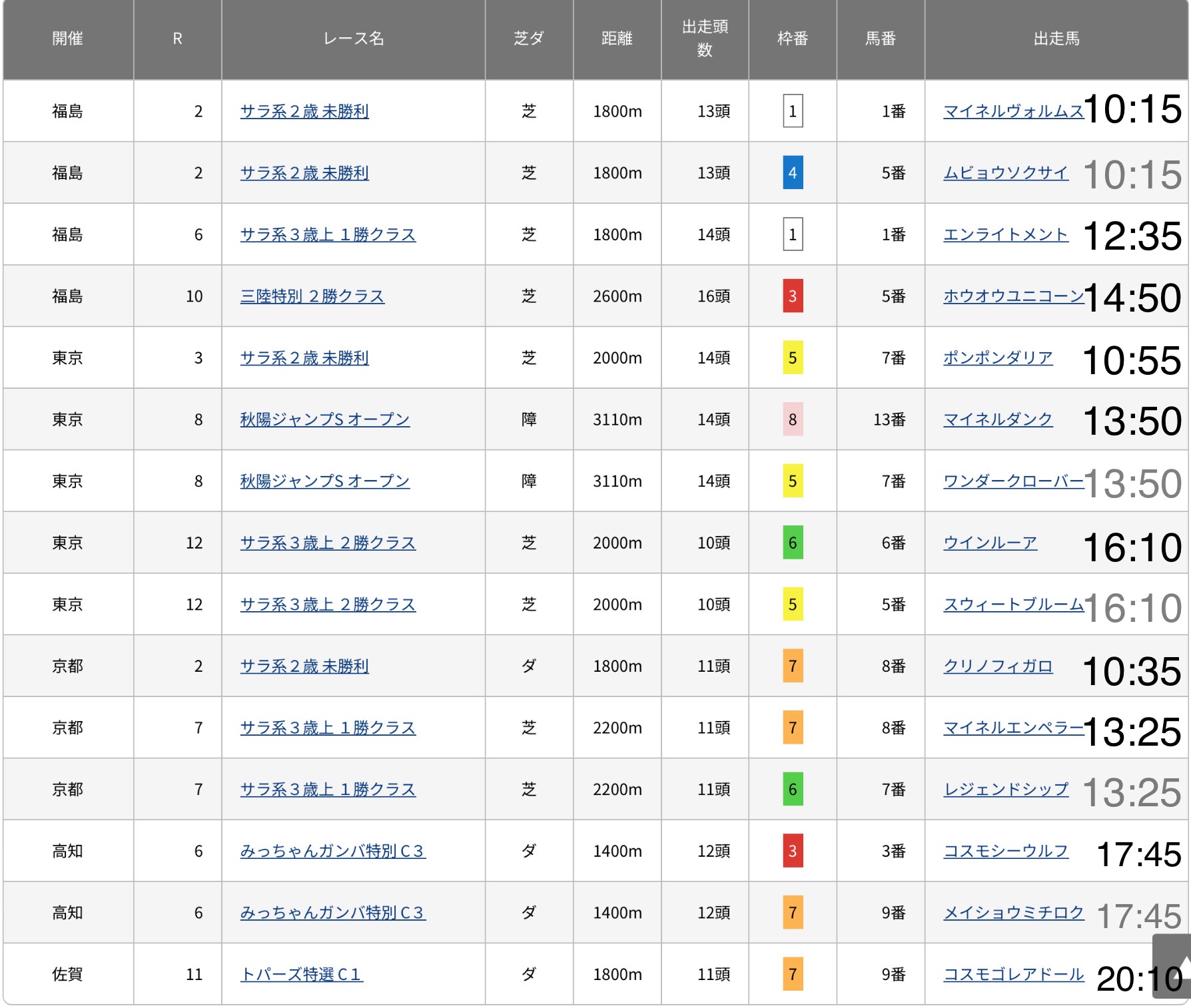Click the コスモゴレアドール horse link
Image resolution: width=1191 pixels, height=1008 pixels.
1013,975
